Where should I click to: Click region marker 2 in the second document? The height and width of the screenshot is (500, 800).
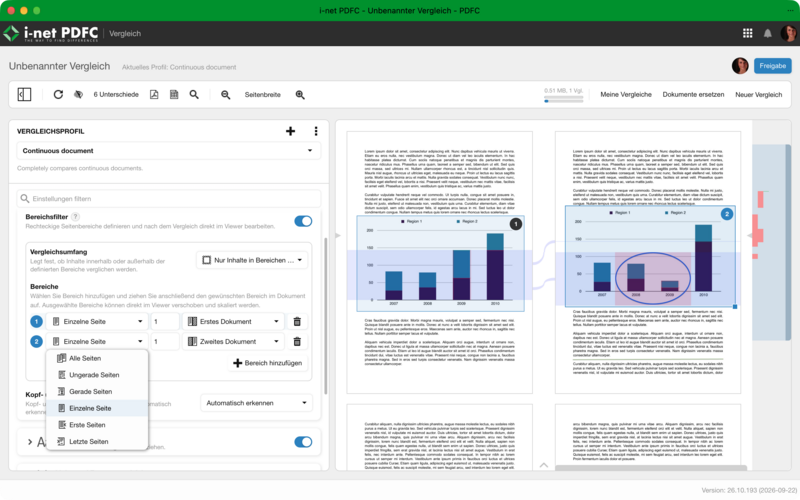727,214
